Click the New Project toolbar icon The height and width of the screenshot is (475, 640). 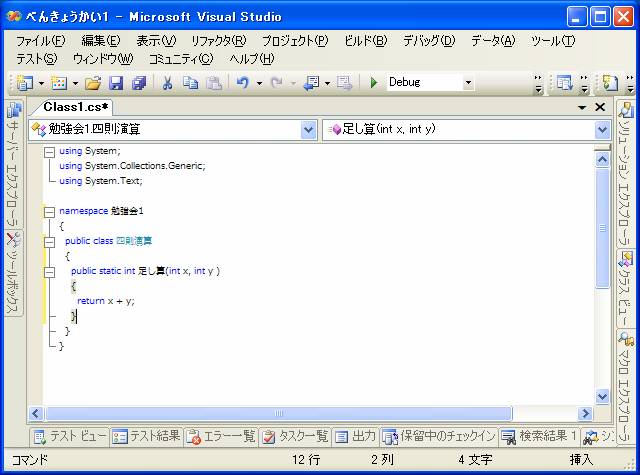click(25, 83)
